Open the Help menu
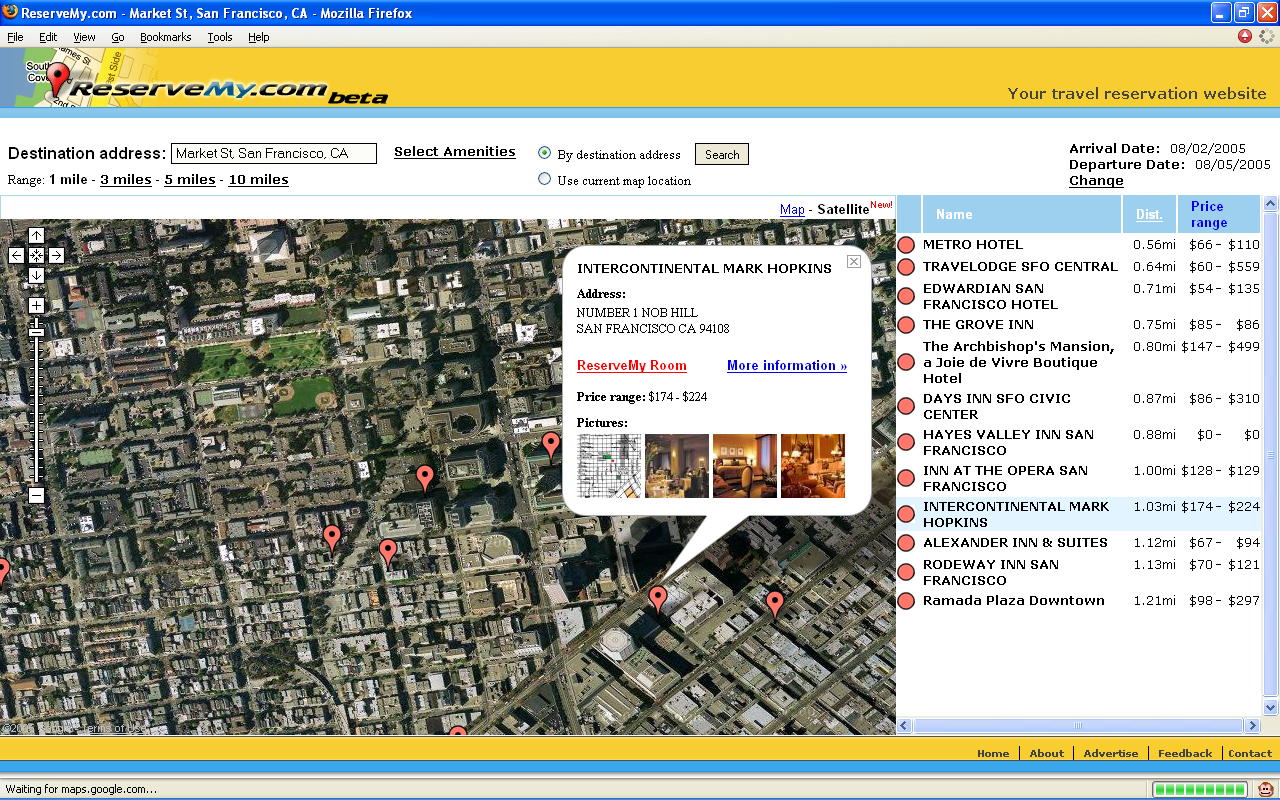Image resolution: width=1280 pixels, height=800 pixels. click(x=259, y=37)
